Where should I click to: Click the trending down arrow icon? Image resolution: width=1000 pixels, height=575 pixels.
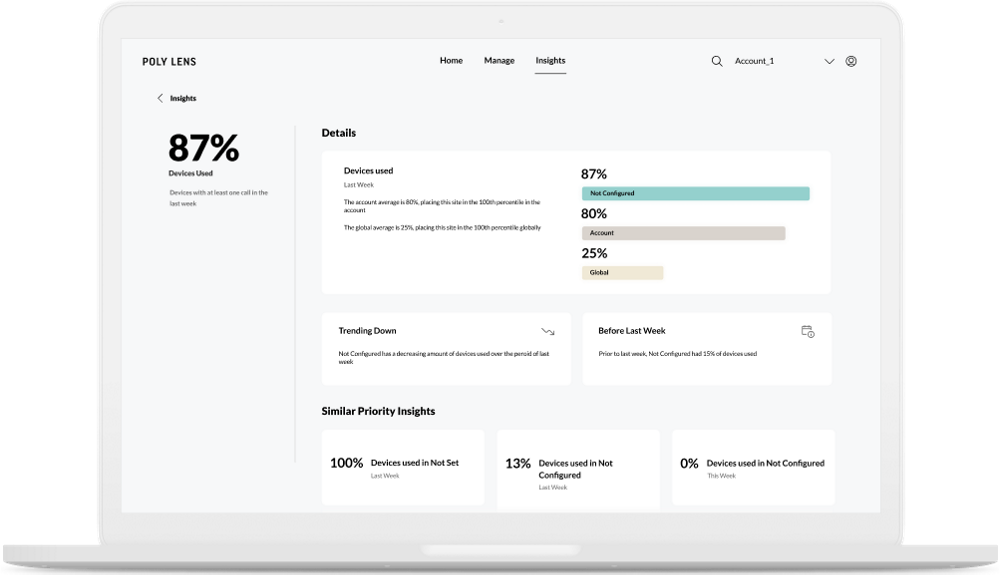547,331
